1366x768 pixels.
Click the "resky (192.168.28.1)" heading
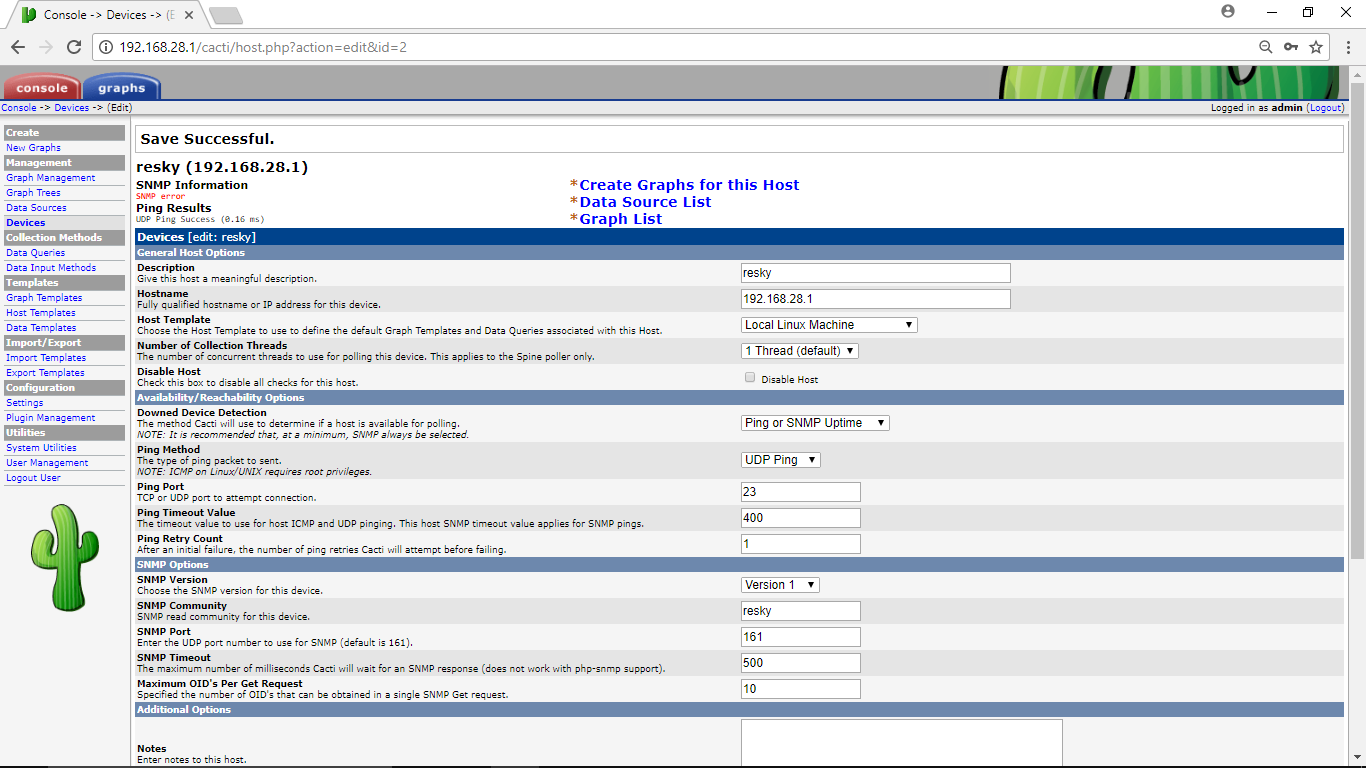(x=222, y=167)
